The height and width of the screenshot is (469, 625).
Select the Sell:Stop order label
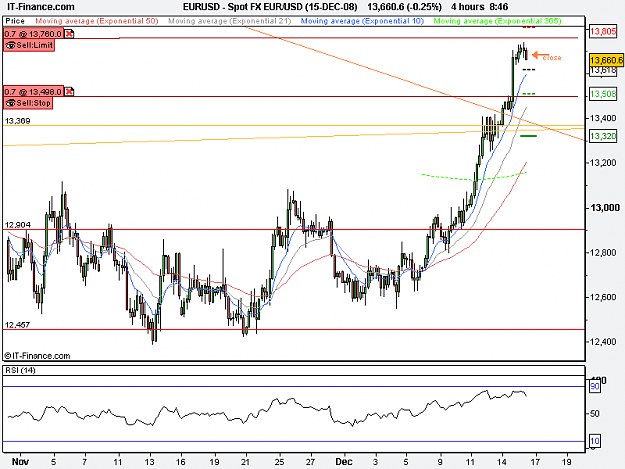[28, 103]
